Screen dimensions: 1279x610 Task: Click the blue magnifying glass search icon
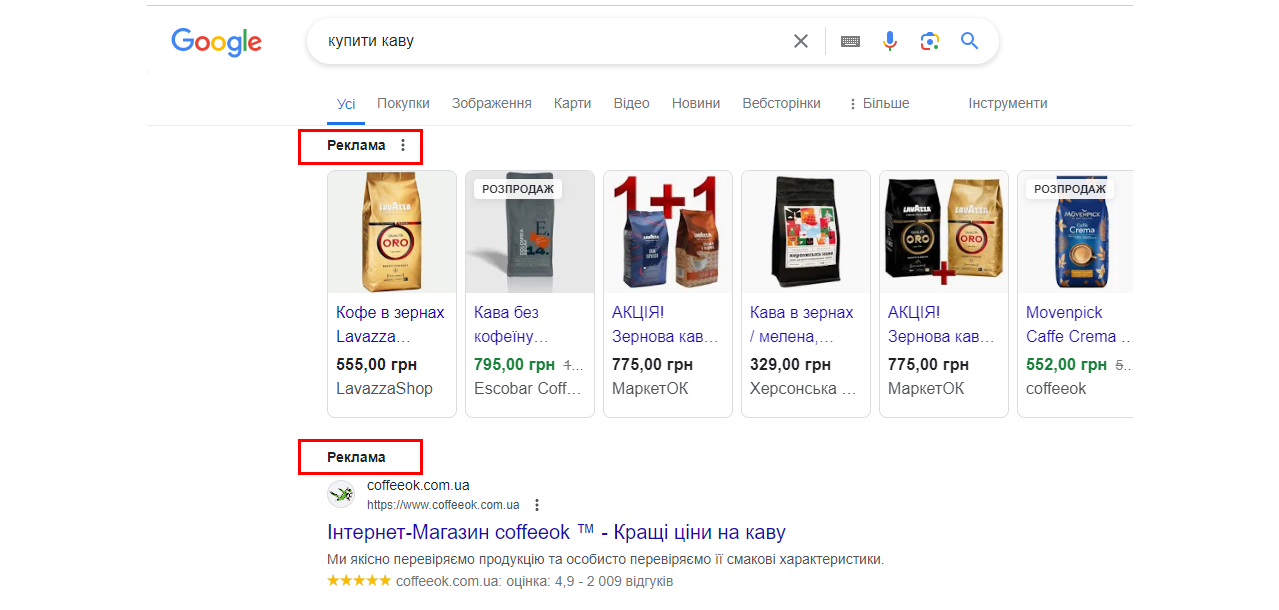969,41
